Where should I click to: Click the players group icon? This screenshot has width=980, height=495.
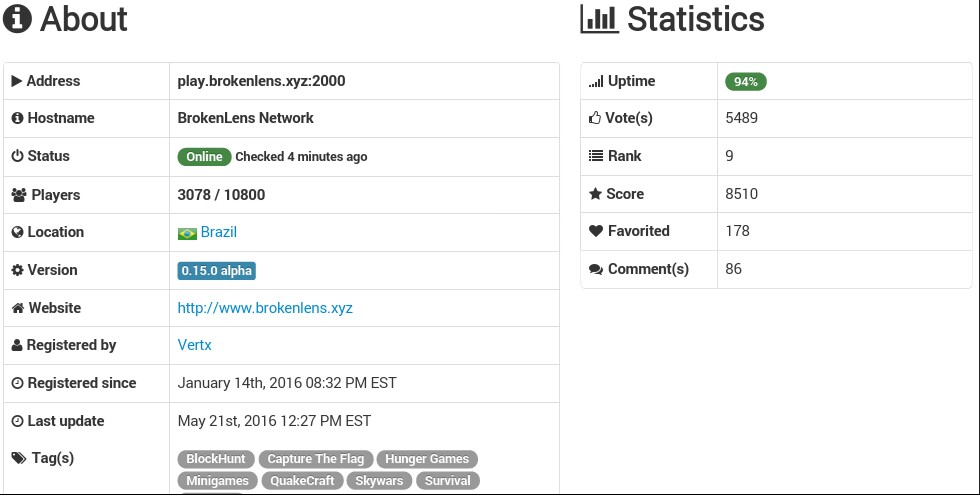[19, 195]
